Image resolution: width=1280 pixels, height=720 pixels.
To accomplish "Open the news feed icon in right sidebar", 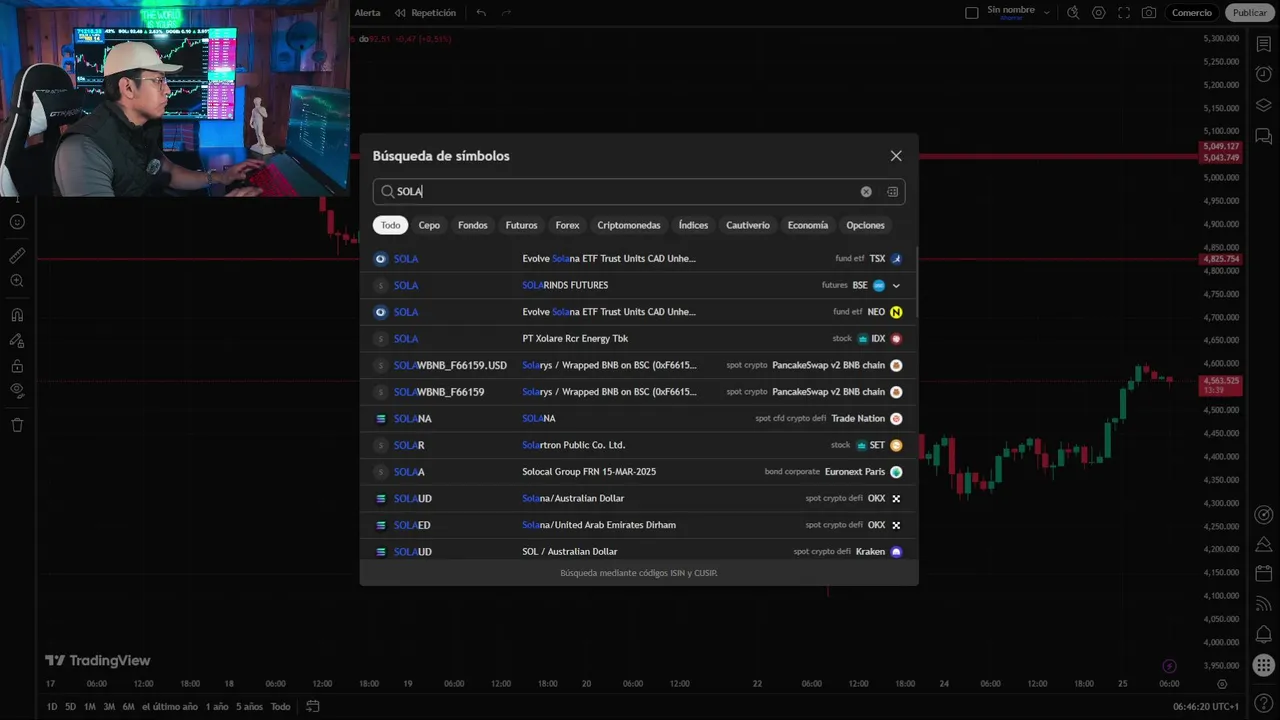I will [1264, 604].
